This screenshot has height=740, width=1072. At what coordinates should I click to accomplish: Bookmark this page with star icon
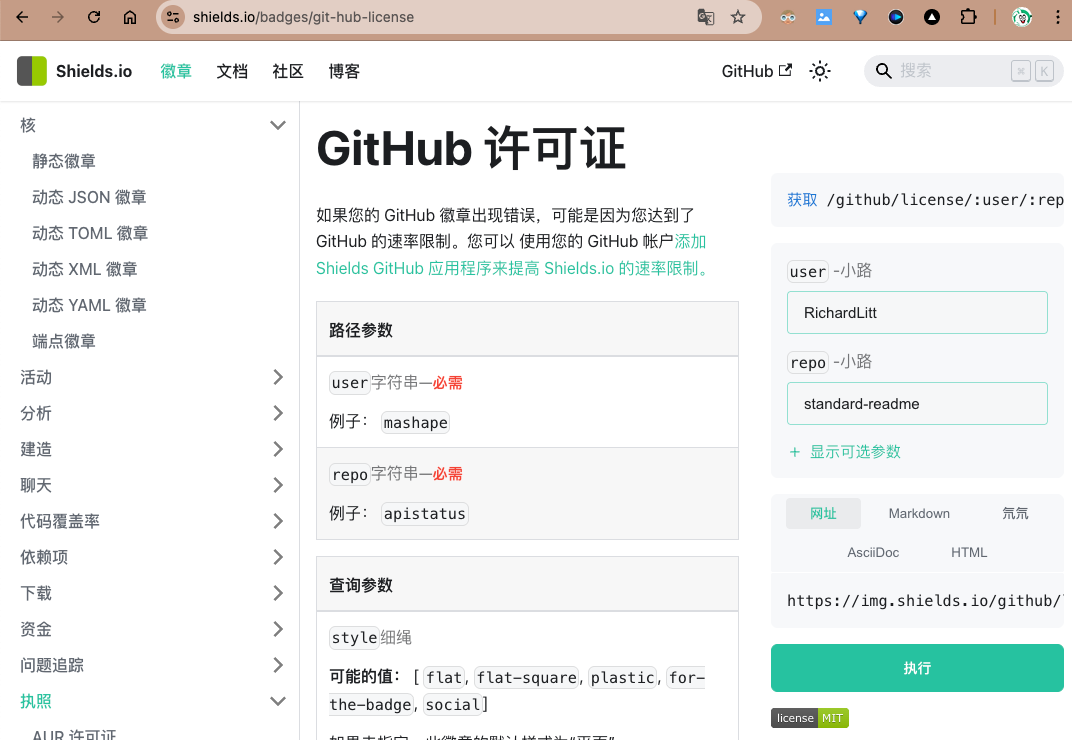pos(738,17)
